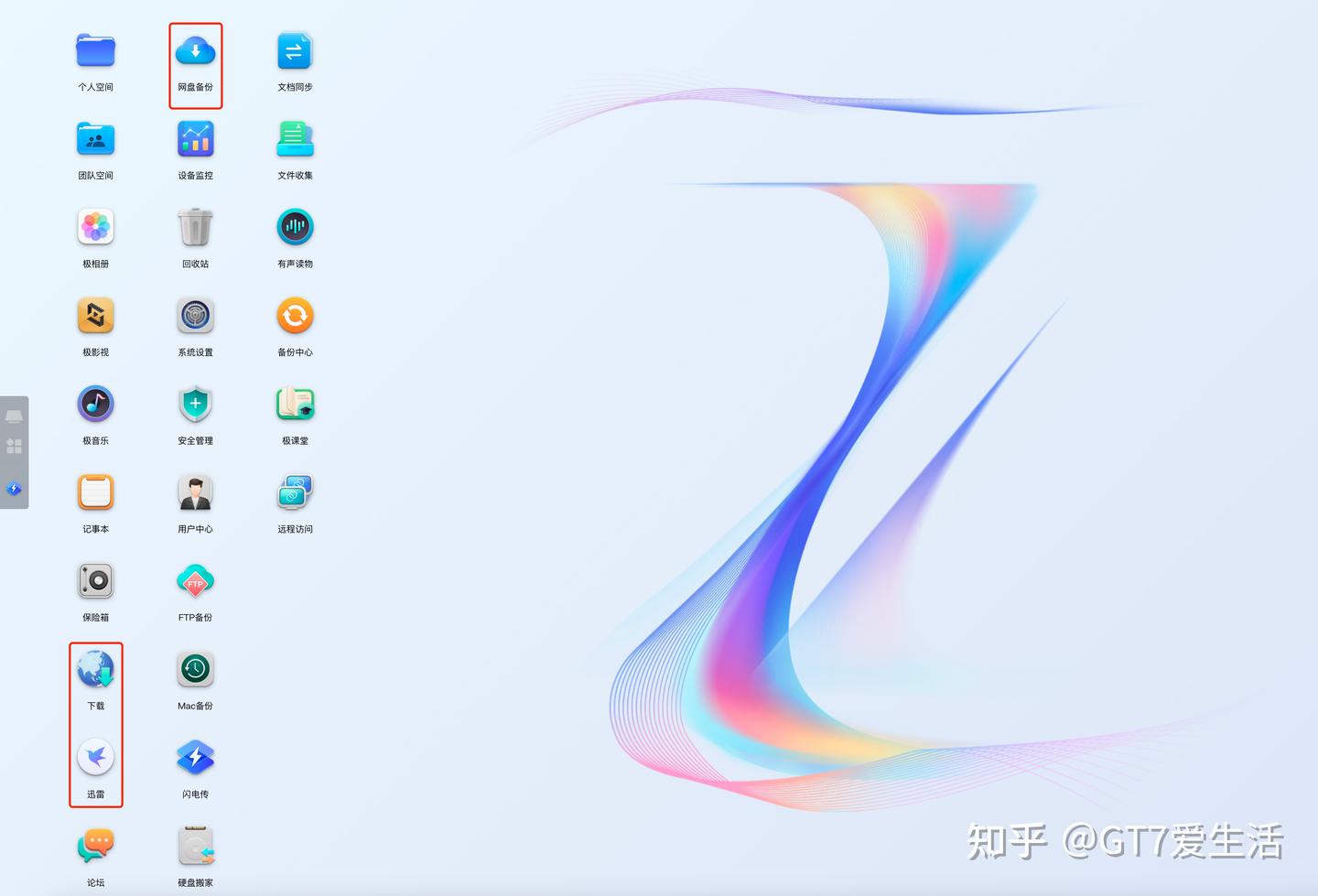Click the apps grid icon in left sidebar
1318x896 pixels.
tap(14, 446)
